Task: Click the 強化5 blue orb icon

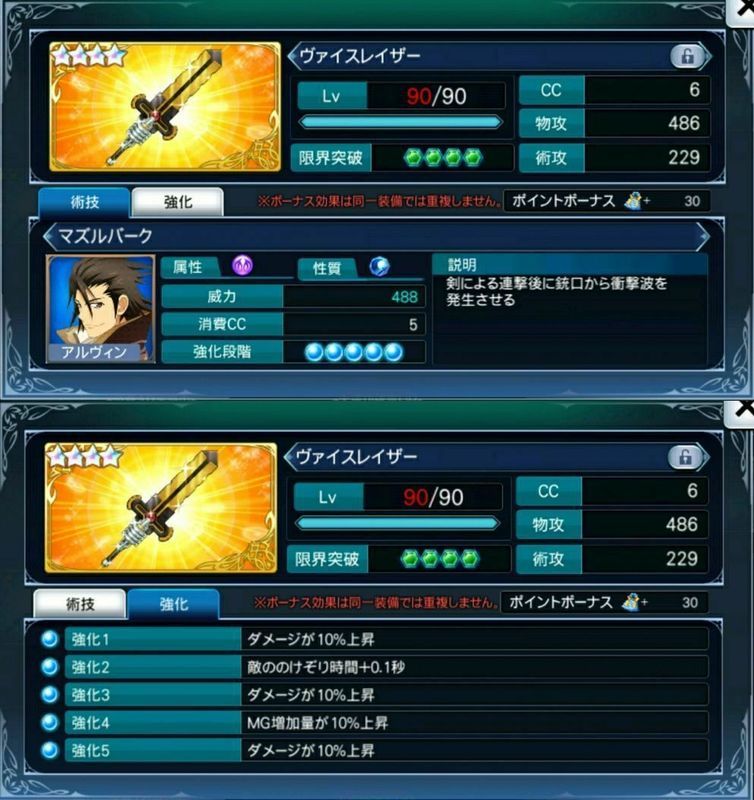Action: point(49,750)
